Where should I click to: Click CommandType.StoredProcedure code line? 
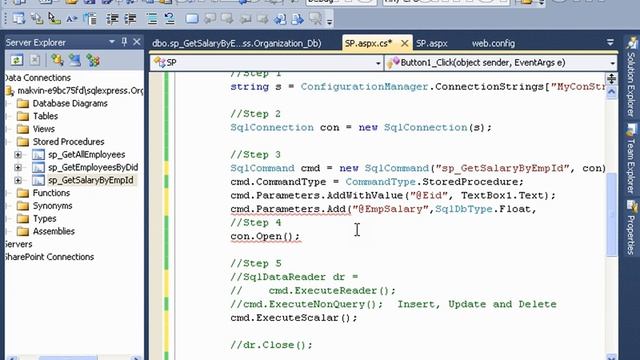(377, 182)
